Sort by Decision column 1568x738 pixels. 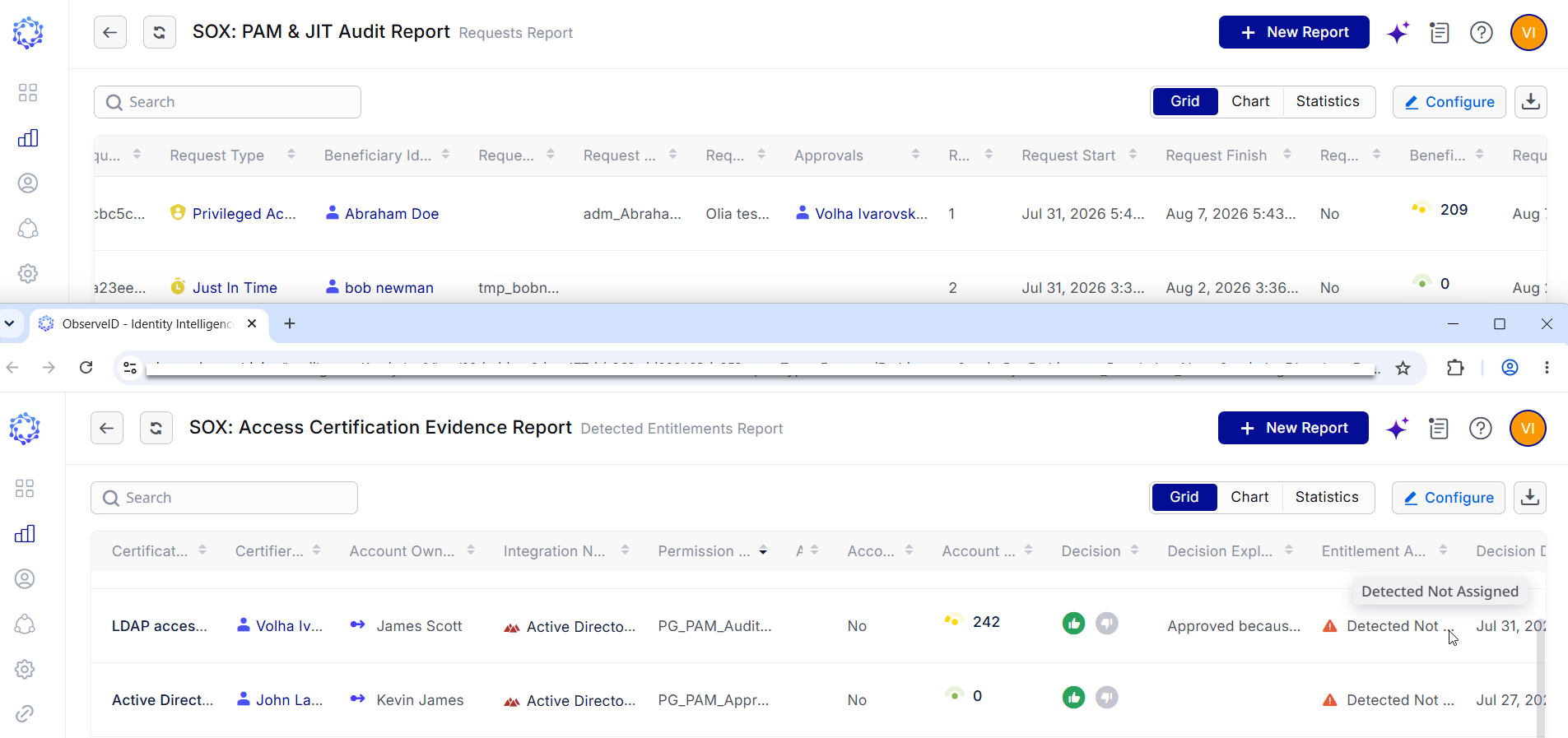(1134, 550)
